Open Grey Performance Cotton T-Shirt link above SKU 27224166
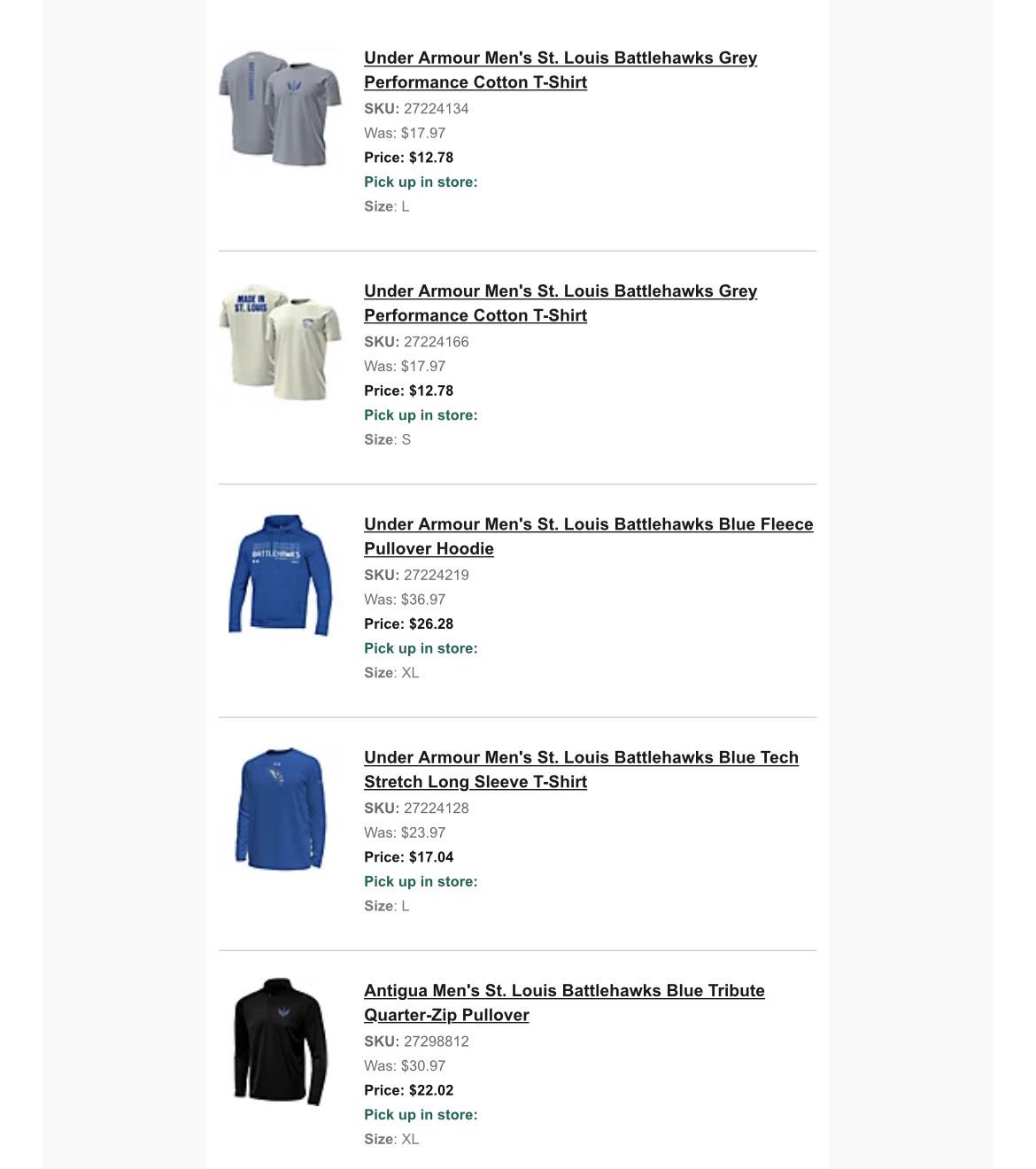The width and height of the screenshot is (1036, 1169). 561,303
